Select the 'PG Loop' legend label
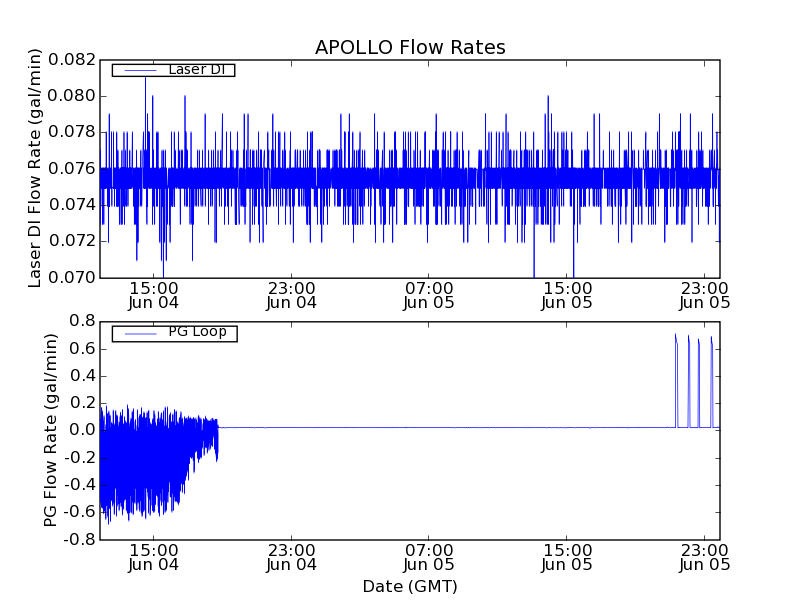 pos(197,332)
